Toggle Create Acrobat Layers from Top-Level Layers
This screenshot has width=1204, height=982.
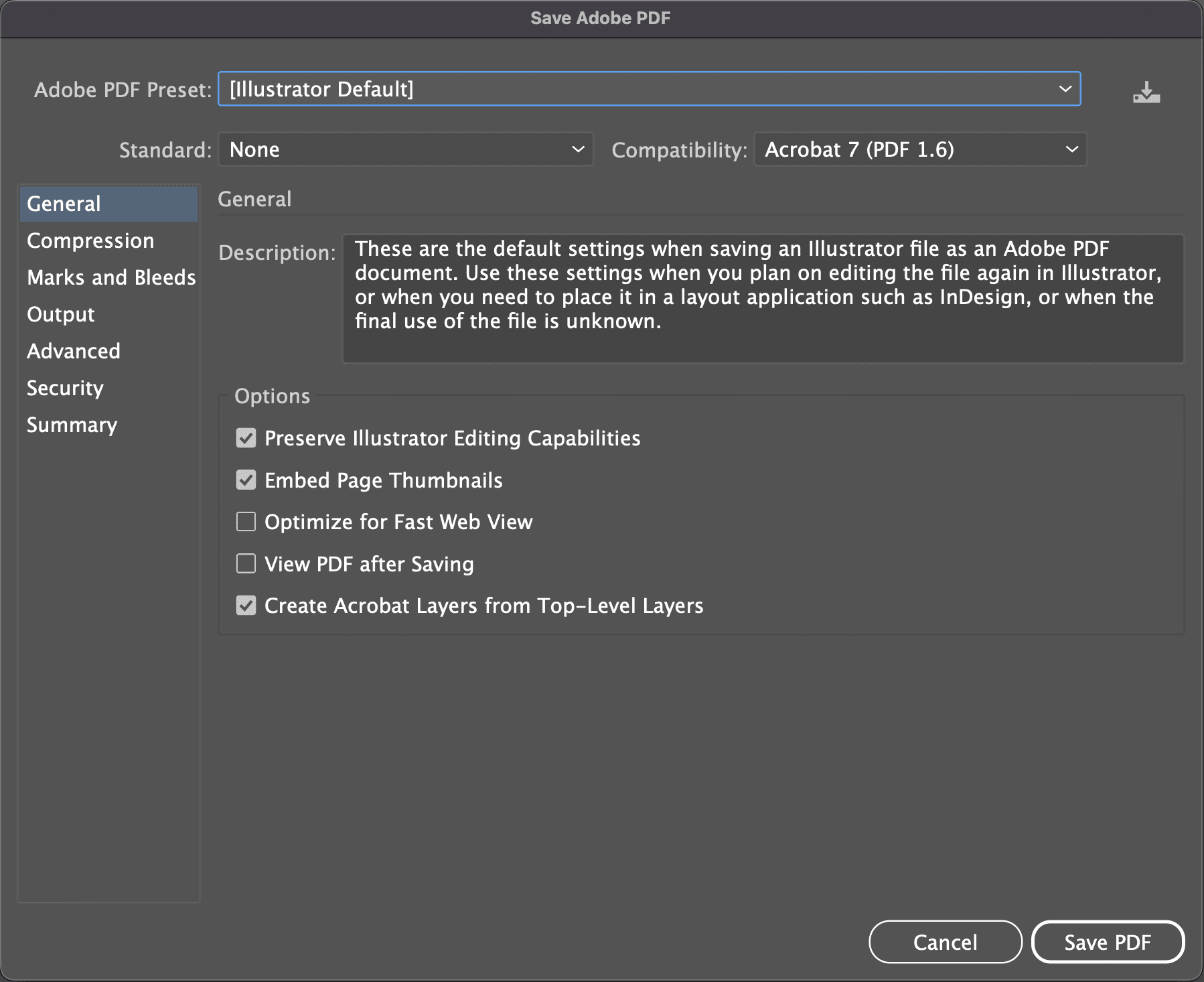(246, 606)
